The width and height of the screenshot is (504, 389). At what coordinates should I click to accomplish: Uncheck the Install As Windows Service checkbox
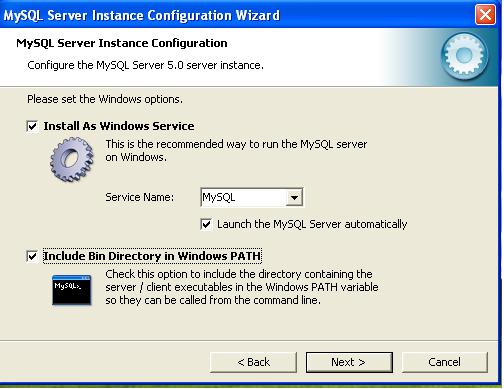(x=32, y=126)
